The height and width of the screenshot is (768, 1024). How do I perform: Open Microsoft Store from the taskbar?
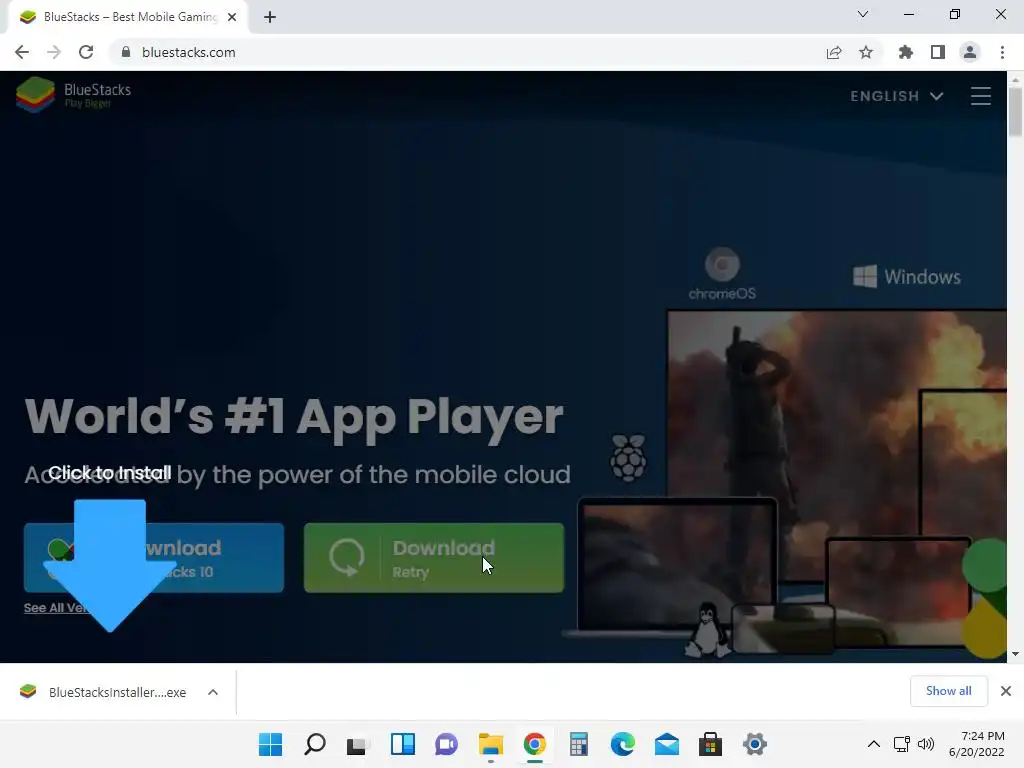point(711,744)
